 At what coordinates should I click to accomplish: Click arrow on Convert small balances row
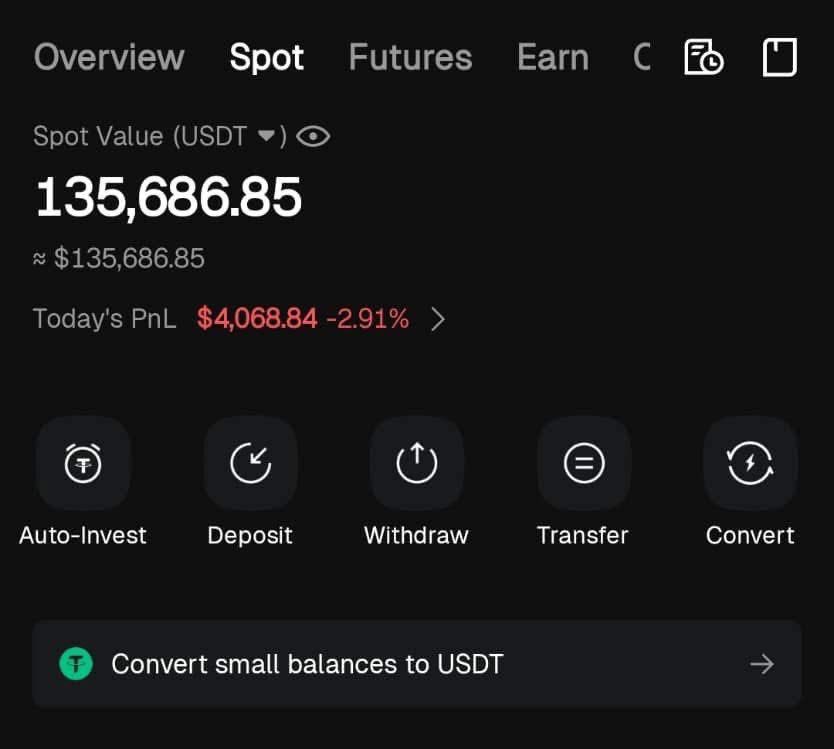click(x=762, y=664)
